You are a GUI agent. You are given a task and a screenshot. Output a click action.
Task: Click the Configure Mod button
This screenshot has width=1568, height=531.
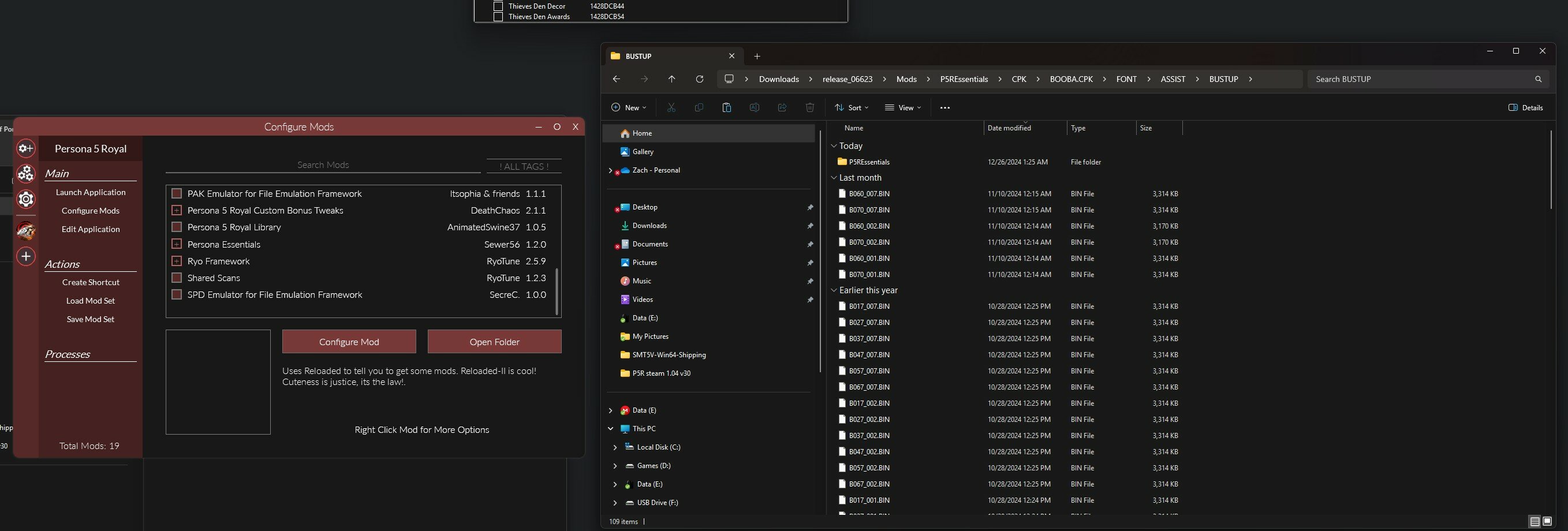coord(349,342)
